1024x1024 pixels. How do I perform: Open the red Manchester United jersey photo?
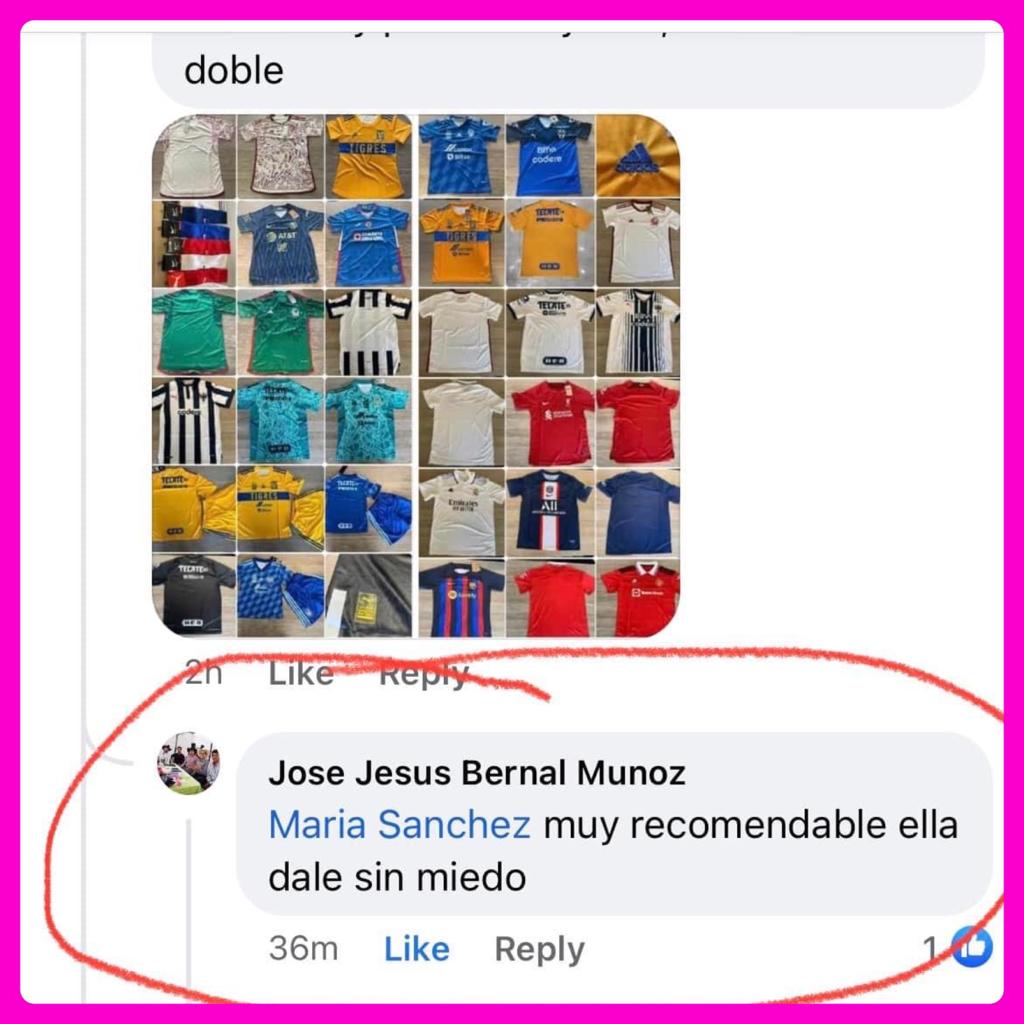point(638,598)
